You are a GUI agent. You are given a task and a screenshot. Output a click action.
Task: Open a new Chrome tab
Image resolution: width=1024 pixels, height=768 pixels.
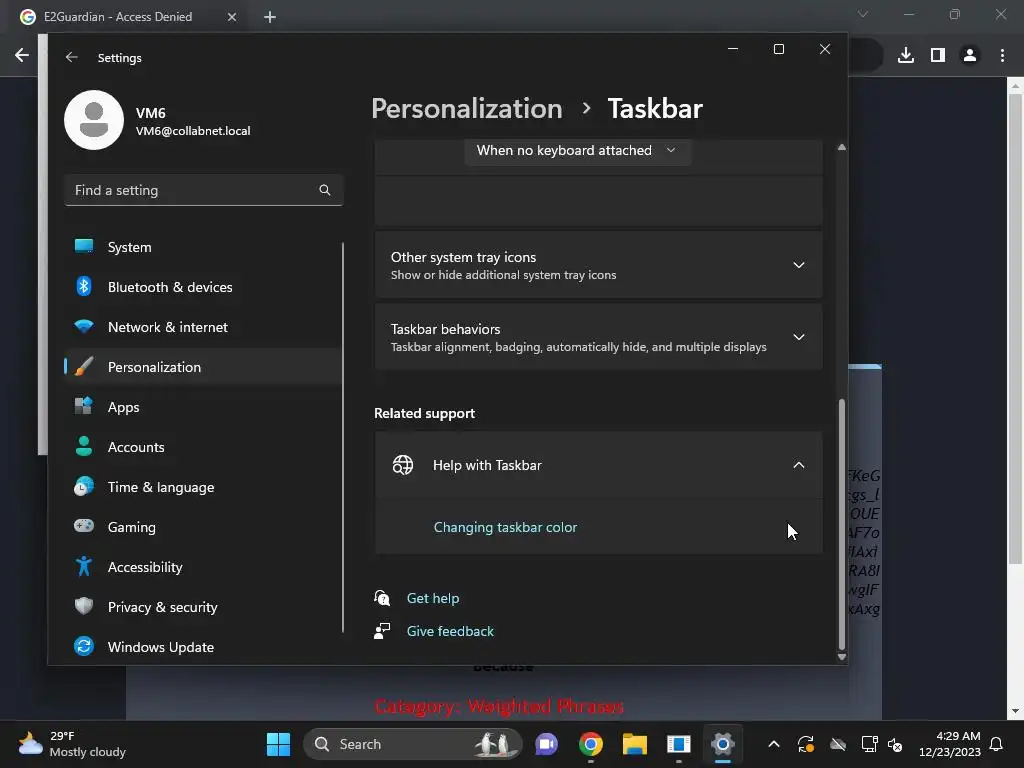click(270, 17)
